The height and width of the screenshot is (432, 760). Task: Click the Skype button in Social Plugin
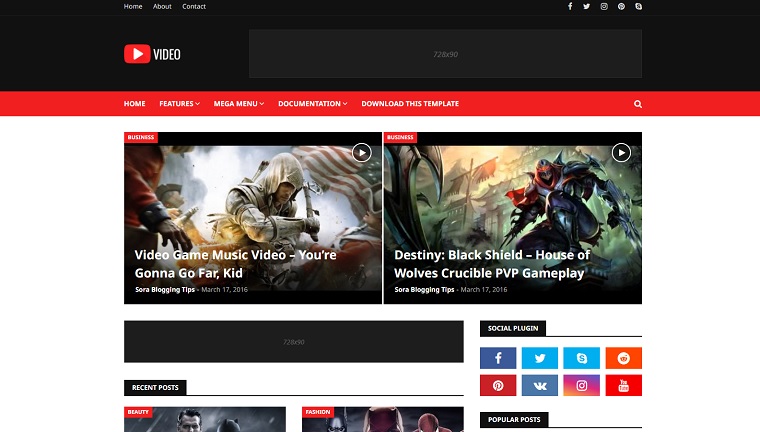point(581,358)
